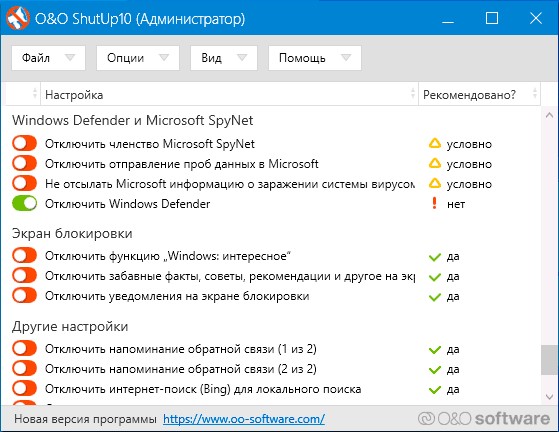Toggle 'Отключить уведомления на экране блокировки' switch
The image size is (559, 432).
point(25,296)
